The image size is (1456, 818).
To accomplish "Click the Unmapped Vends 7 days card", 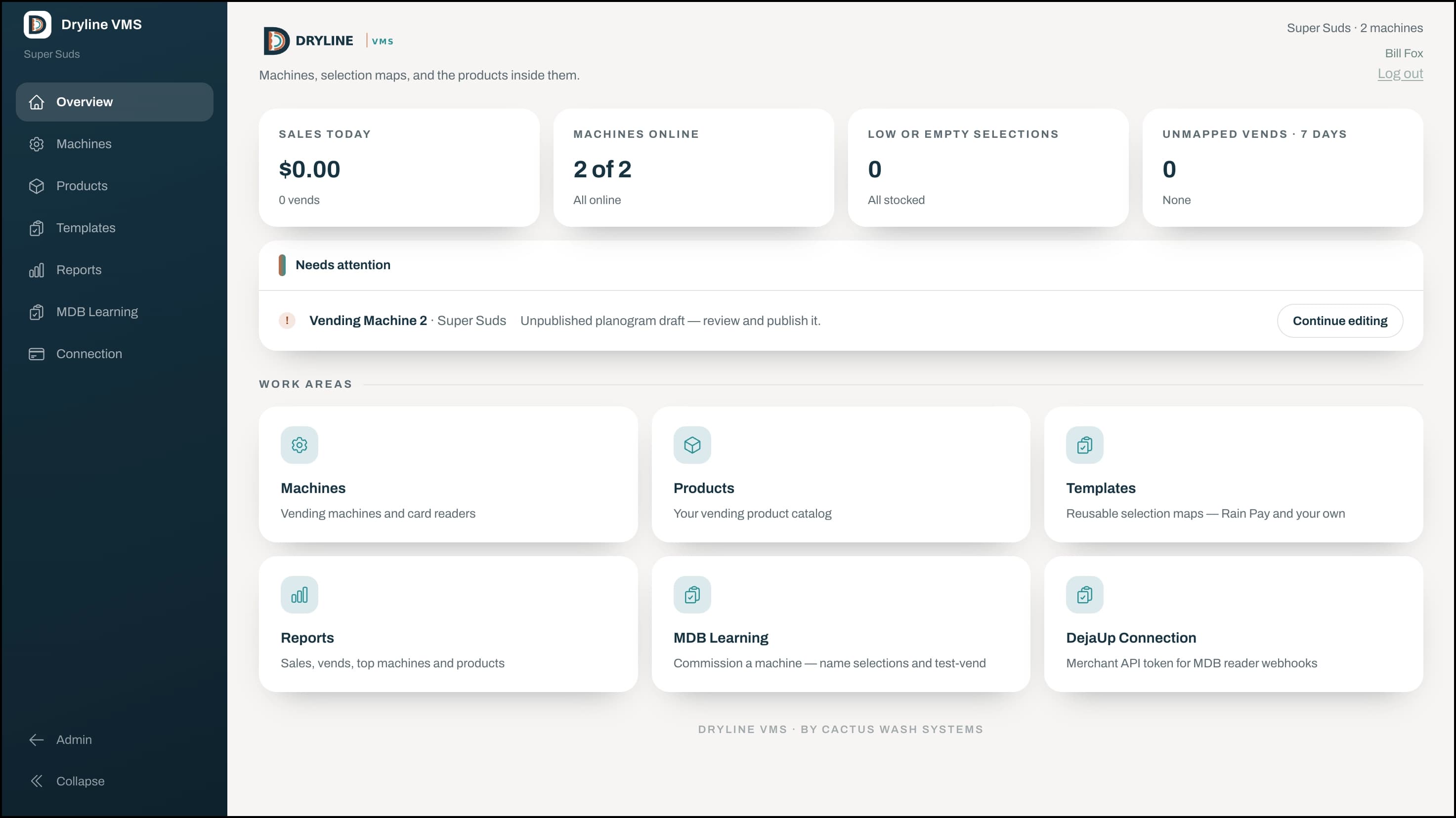I will (x=1283, y=168).
